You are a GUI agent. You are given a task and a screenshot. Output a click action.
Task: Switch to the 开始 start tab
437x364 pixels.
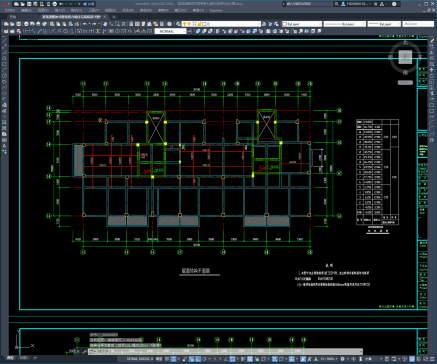click(x=13, y=16)
